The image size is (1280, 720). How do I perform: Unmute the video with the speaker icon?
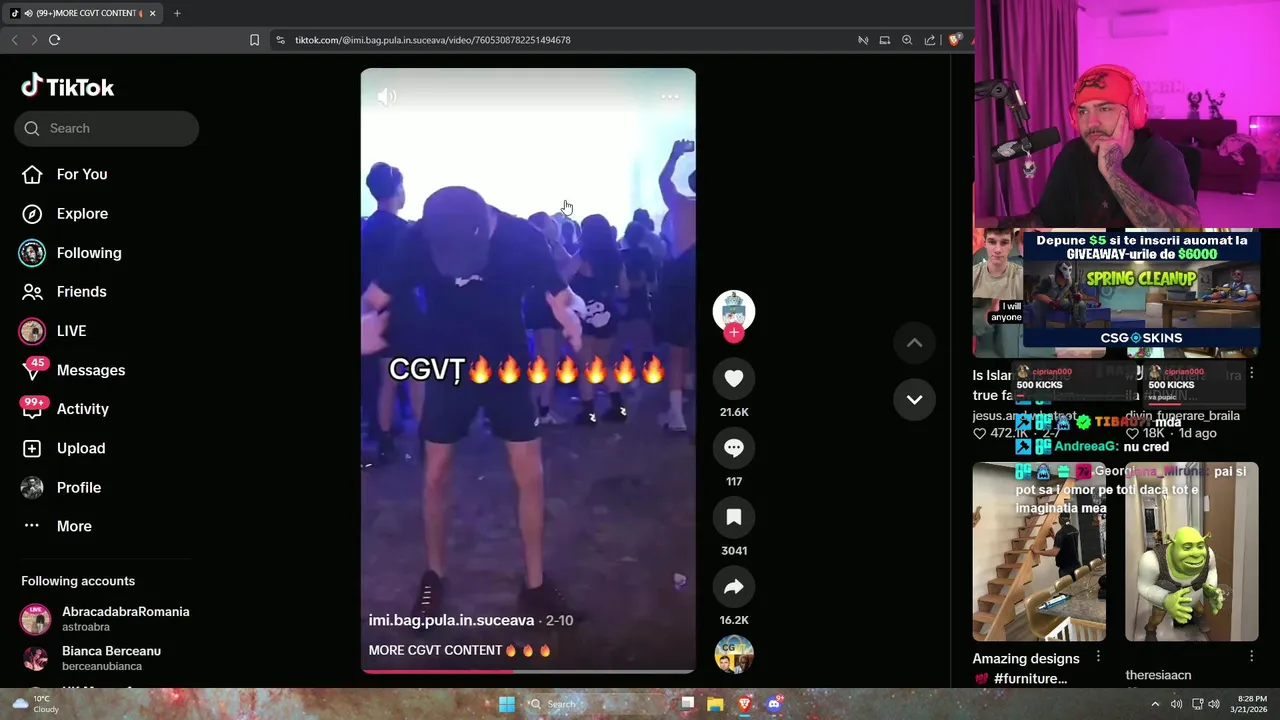coord(386,96)
